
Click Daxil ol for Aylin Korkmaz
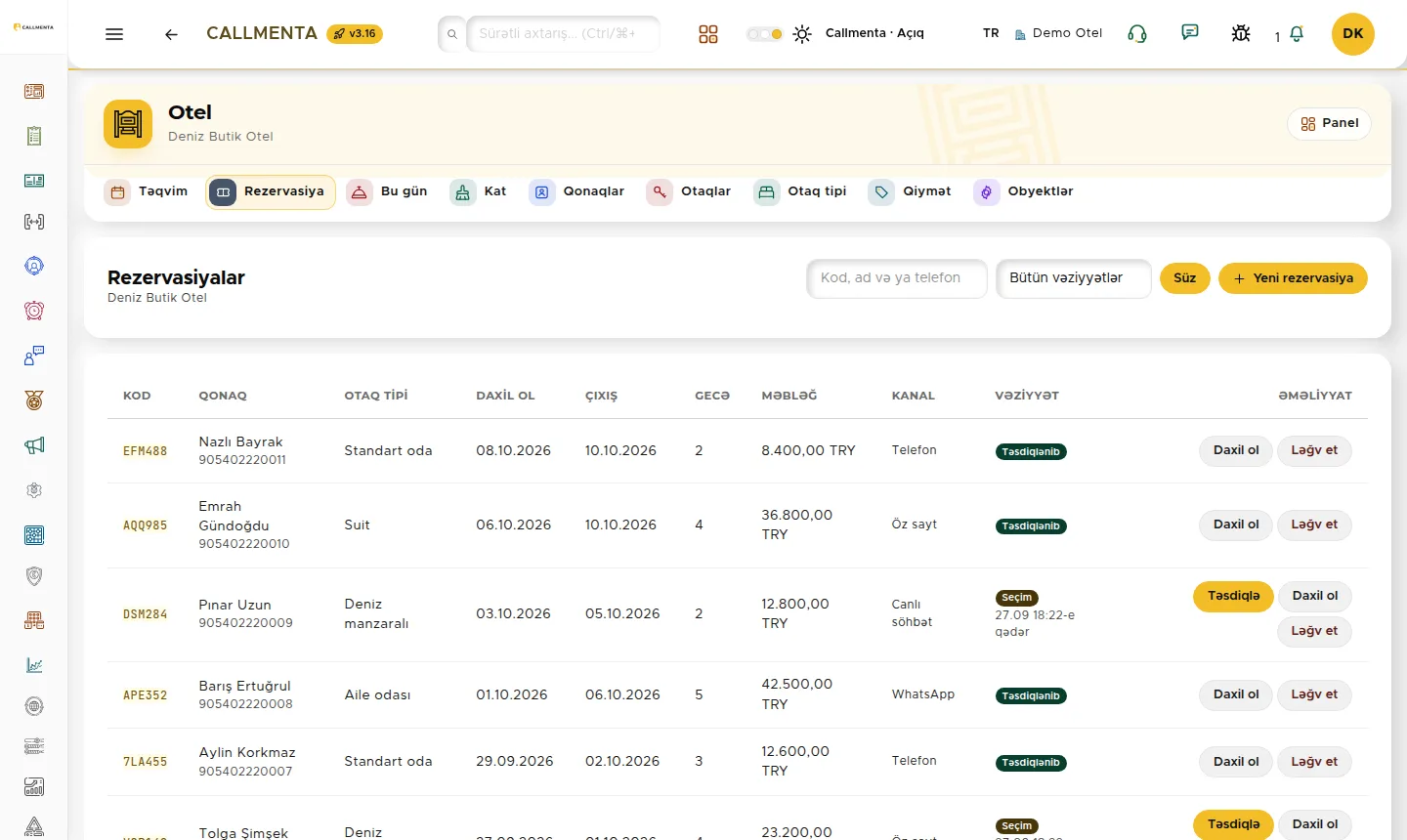coord(1236,762)
